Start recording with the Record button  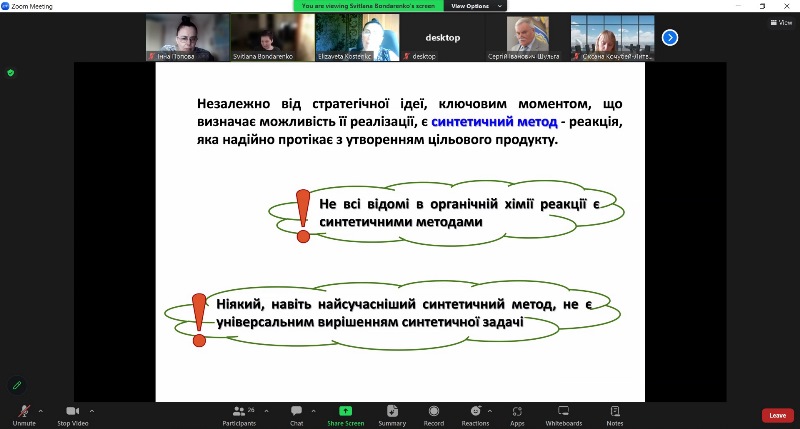pos(434,416)
